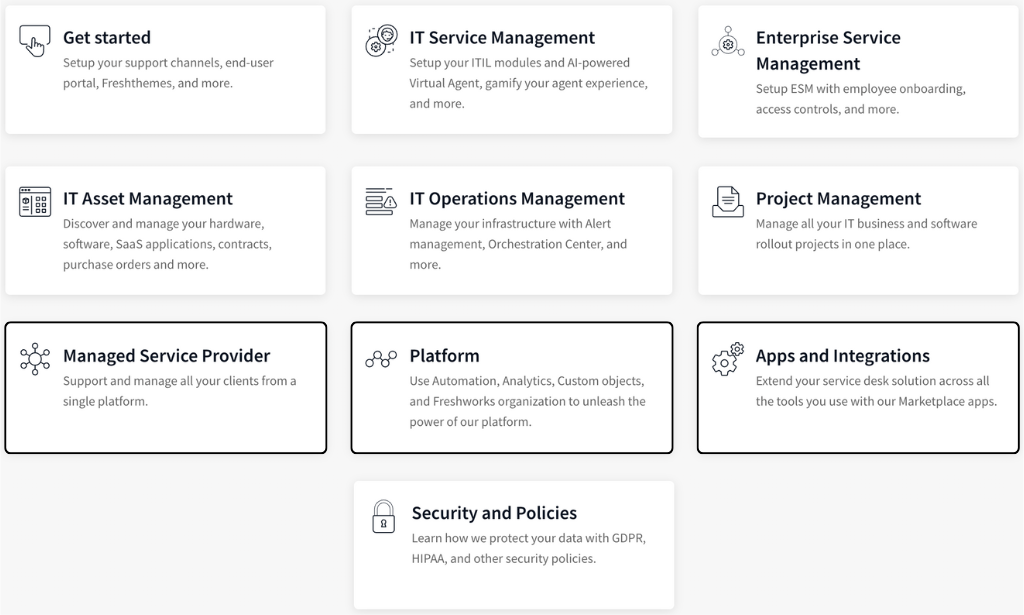This screenshot has width=1024, height=615.
Task: Select the Platform connected nodes icon
Action: [380, 359]
